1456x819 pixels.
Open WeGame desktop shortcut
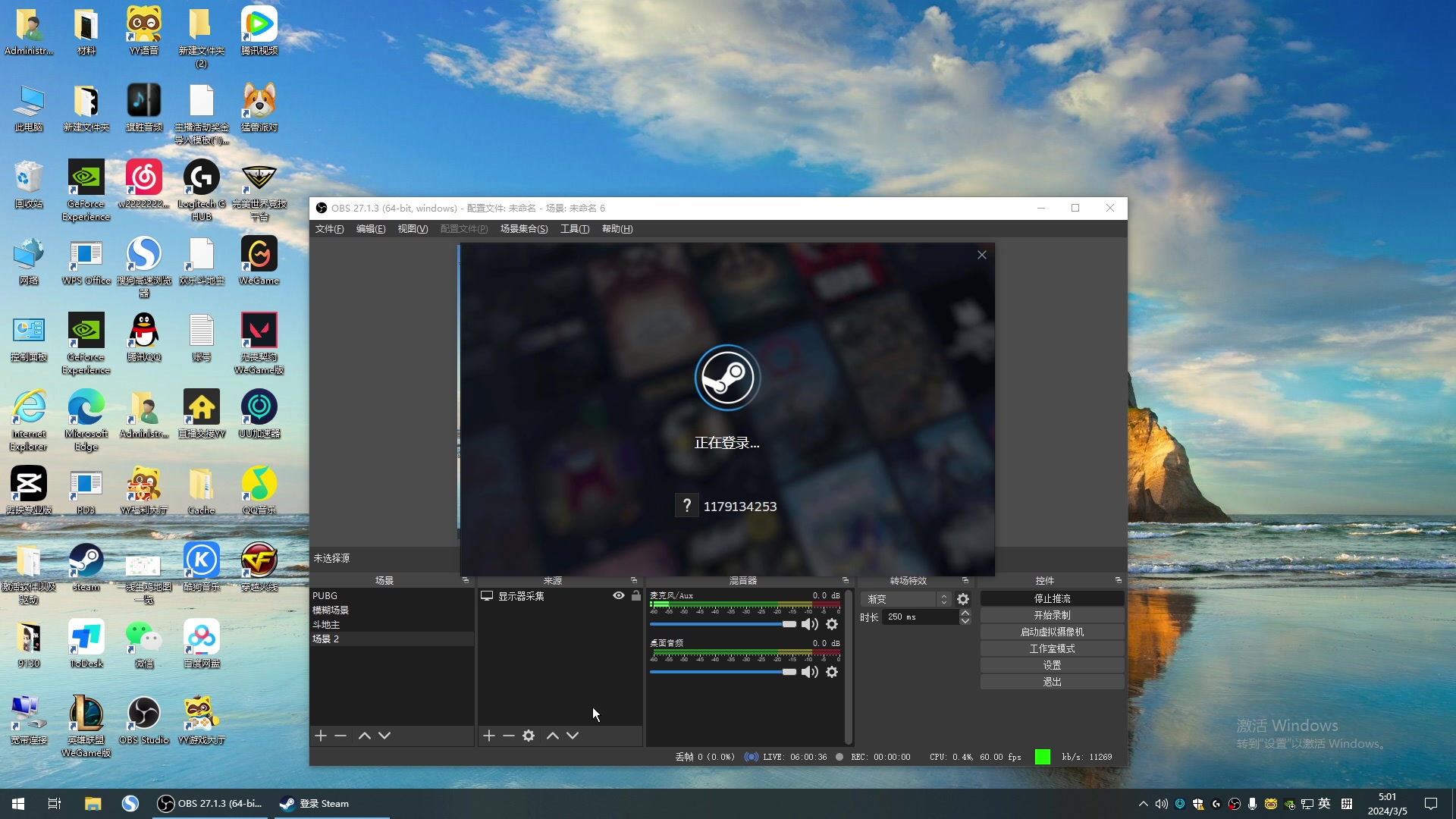pos(259,262)
